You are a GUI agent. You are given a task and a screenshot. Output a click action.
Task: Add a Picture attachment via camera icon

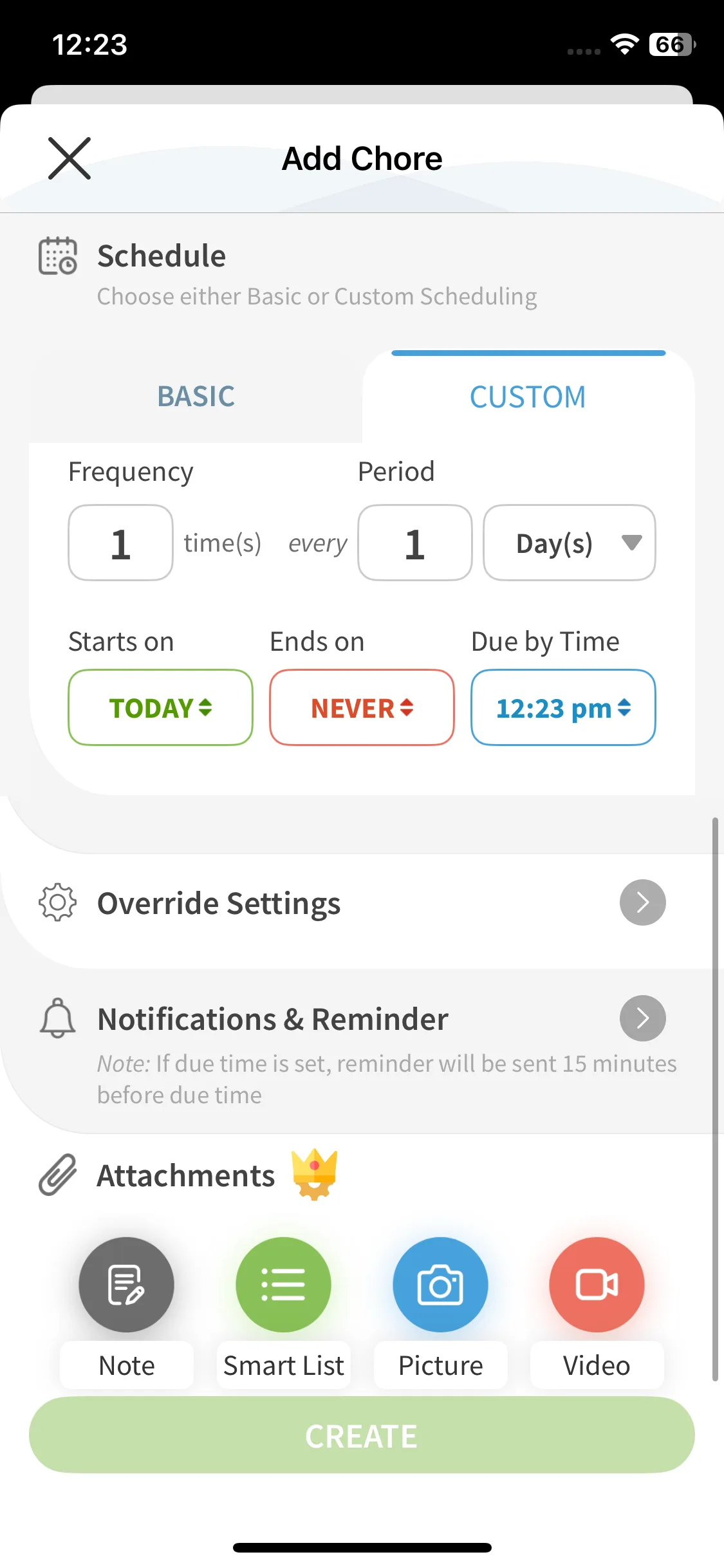(440, 1285)
